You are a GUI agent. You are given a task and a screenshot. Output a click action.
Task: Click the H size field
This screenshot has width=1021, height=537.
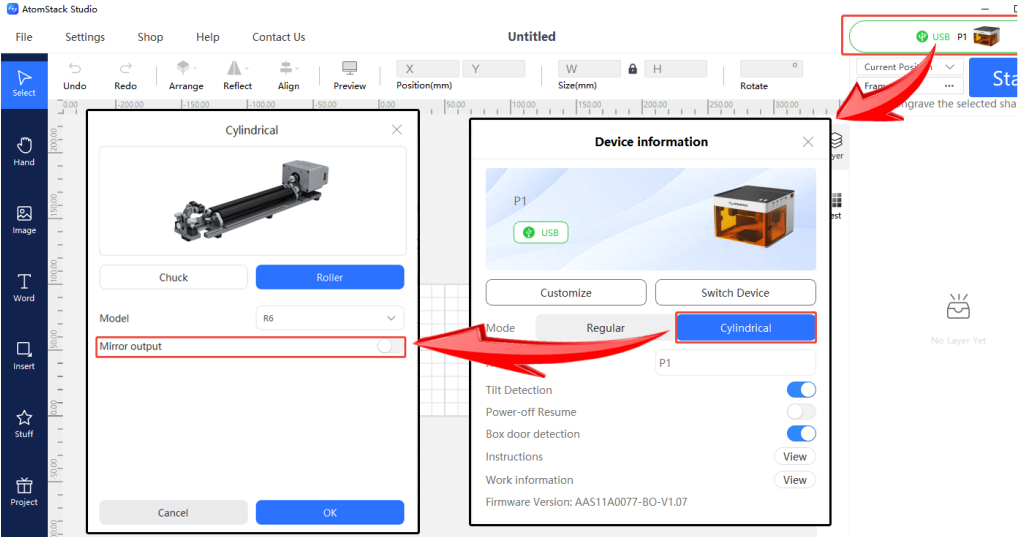point(675,69)
